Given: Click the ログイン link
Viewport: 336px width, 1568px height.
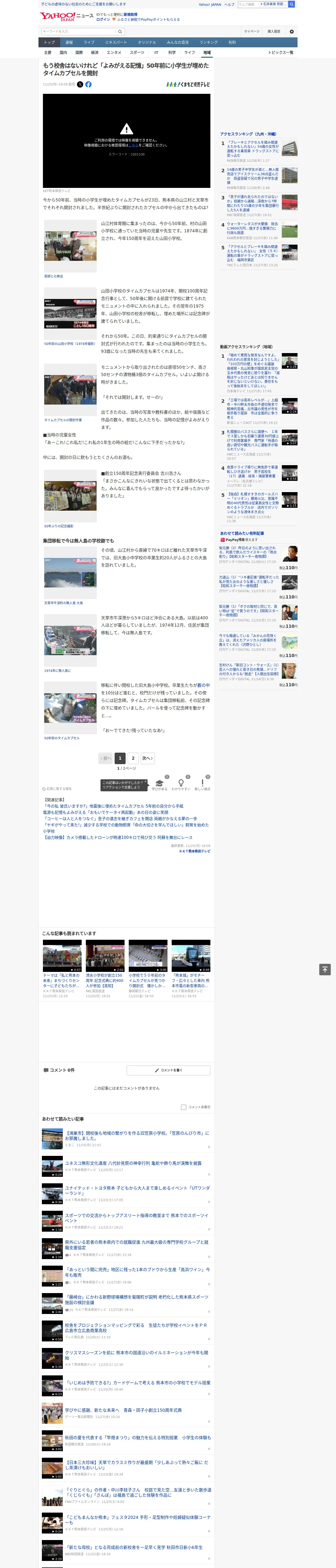Looking at the screenshot, I should tap(103, 20).
